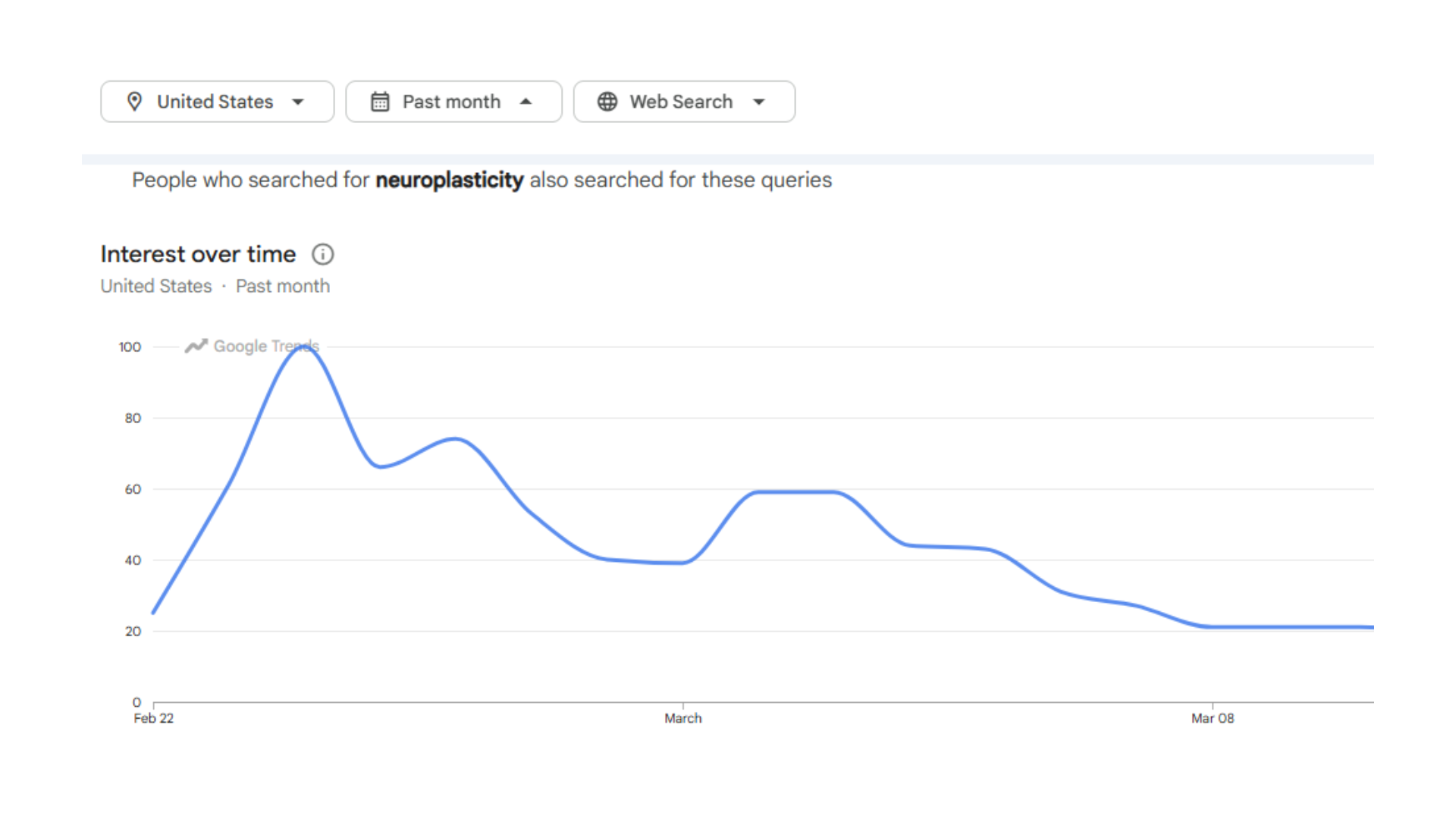Open the info icon next to Interest over time
The width and height of the screenshot is (1456, 819).
[x=323, y=254]
